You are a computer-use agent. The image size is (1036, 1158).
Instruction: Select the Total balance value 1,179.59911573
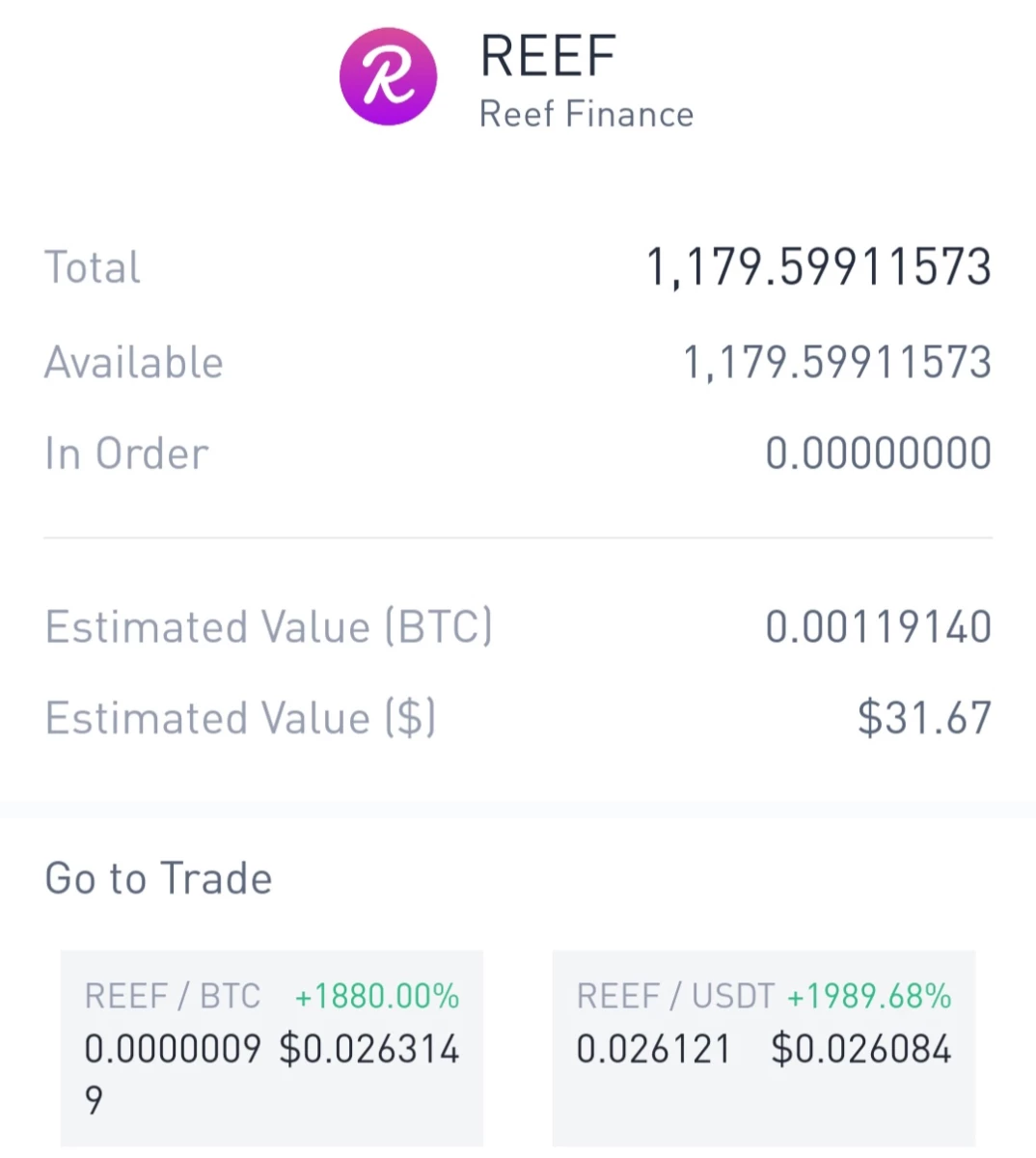click(818, 267)
